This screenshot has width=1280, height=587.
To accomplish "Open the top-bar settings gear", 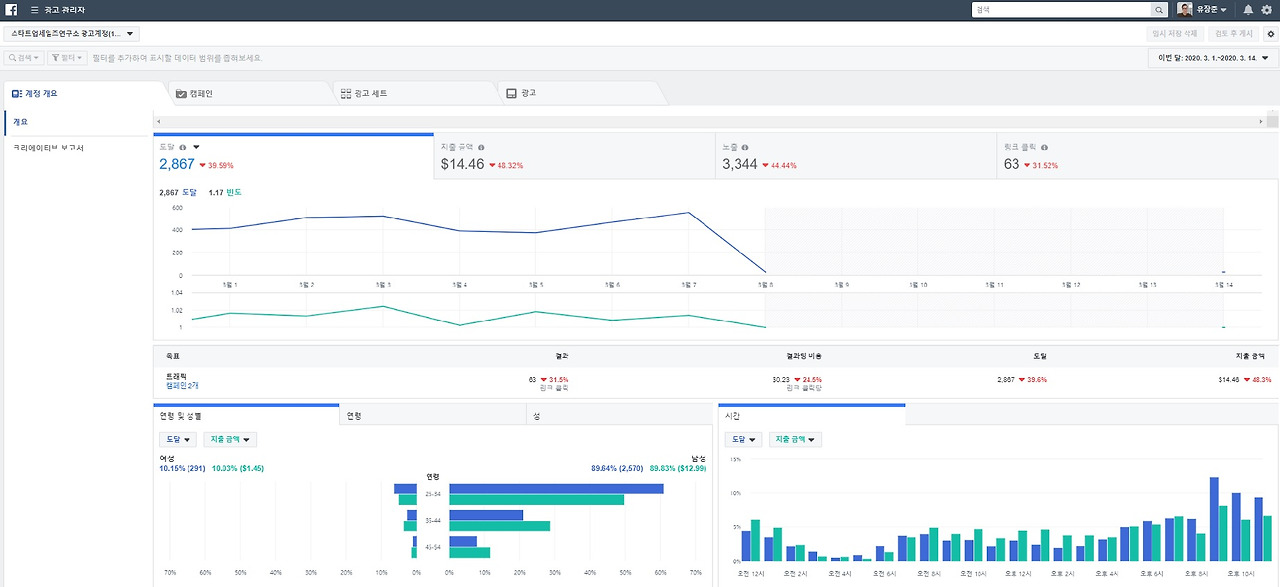I will coord(1267,9).
